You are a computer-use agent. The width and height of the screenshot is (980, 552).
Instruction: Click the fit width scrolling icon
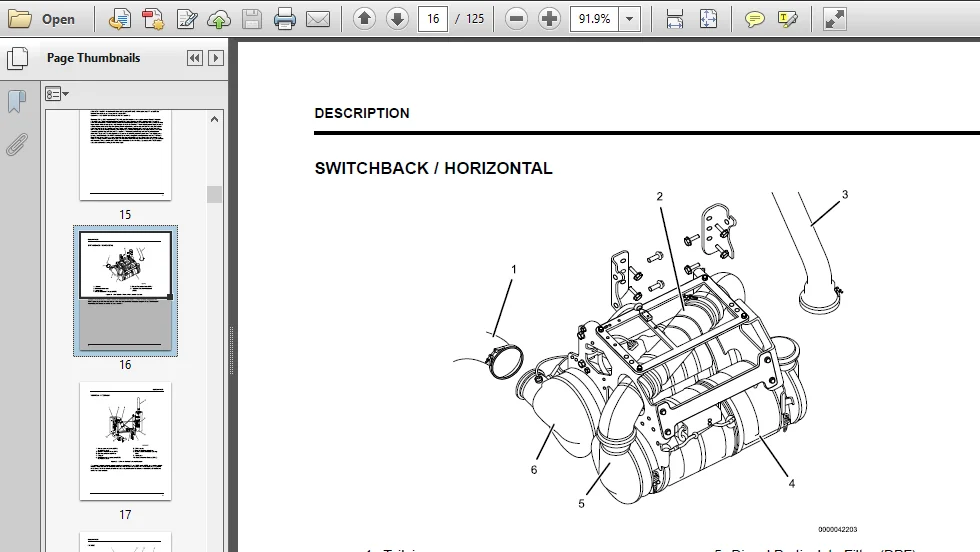(x=675, y=19)
